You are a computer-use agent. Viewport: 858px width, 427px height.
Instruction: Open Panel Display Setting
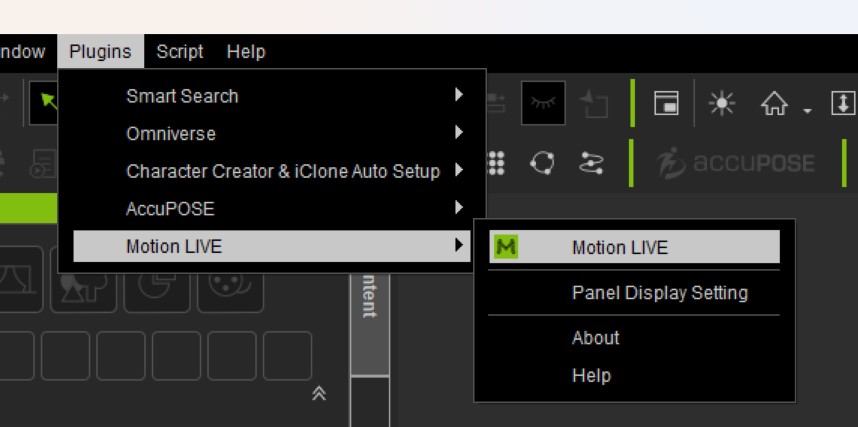[659, 293]
